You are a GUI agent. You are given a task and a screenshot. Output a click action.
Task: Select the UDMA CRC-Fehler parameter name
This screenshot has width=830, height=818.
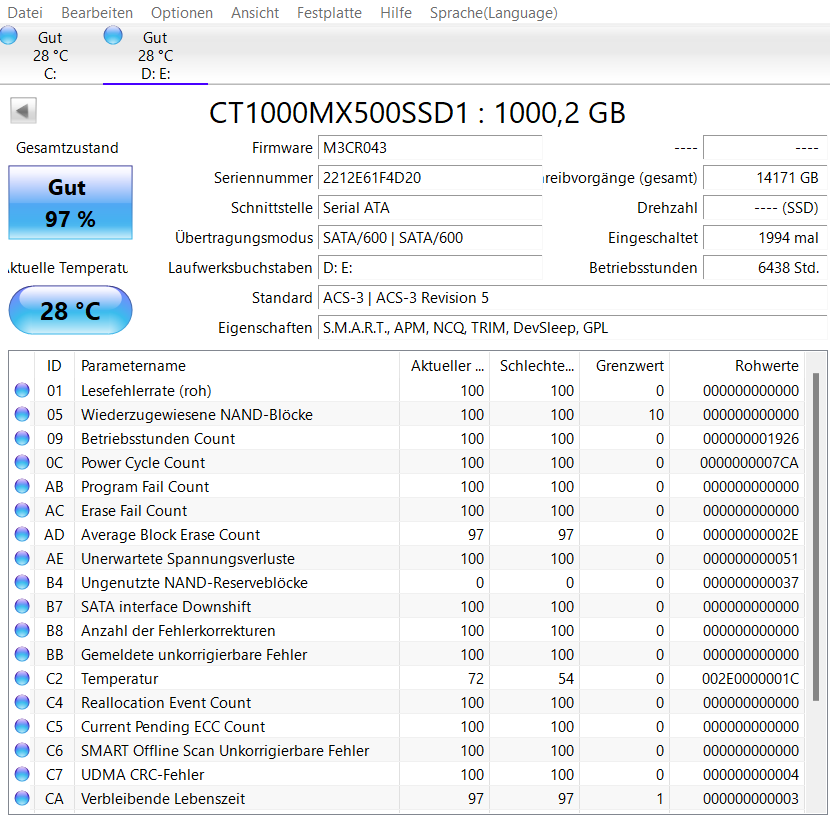point(142,775)
